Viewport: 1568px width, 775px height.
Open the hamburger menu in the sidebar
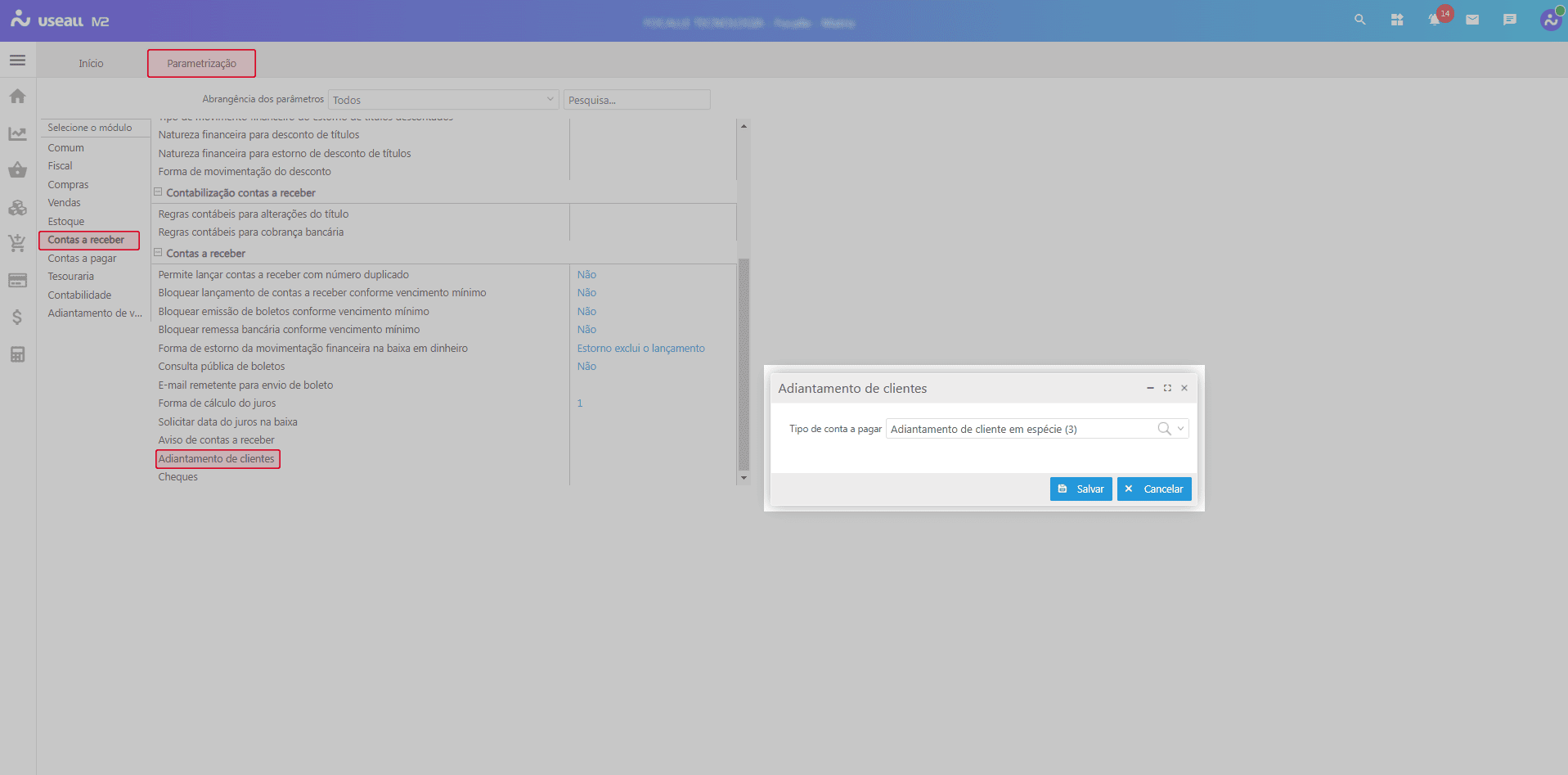click(x=17, y=61)
